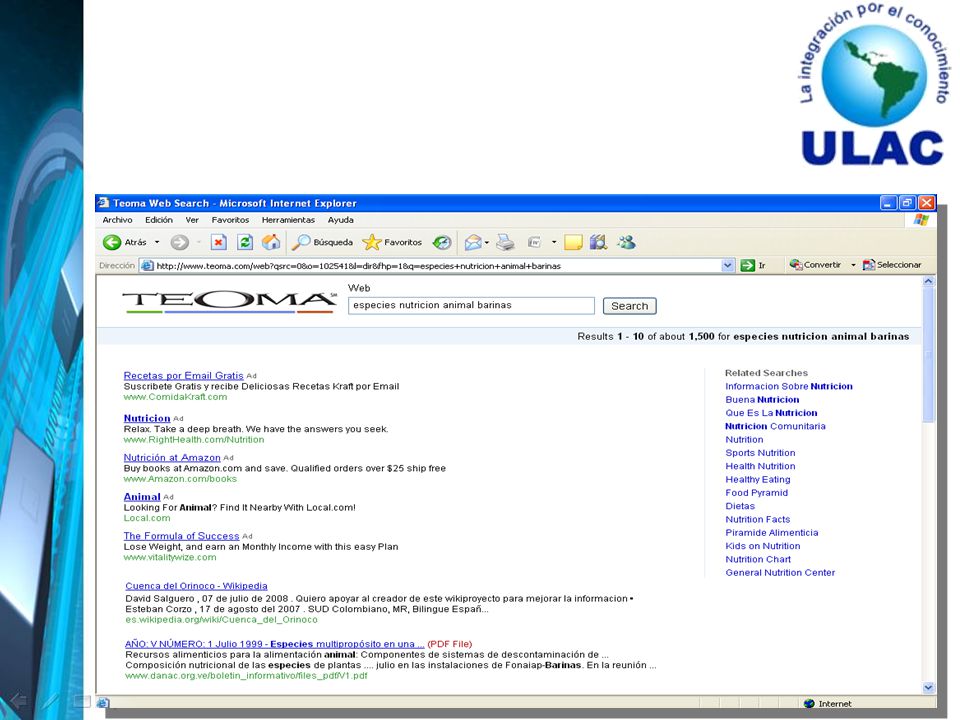The image size is (960, 720).
Task: Click the Seleccionar toolbar icon
Action: [869, 264]
